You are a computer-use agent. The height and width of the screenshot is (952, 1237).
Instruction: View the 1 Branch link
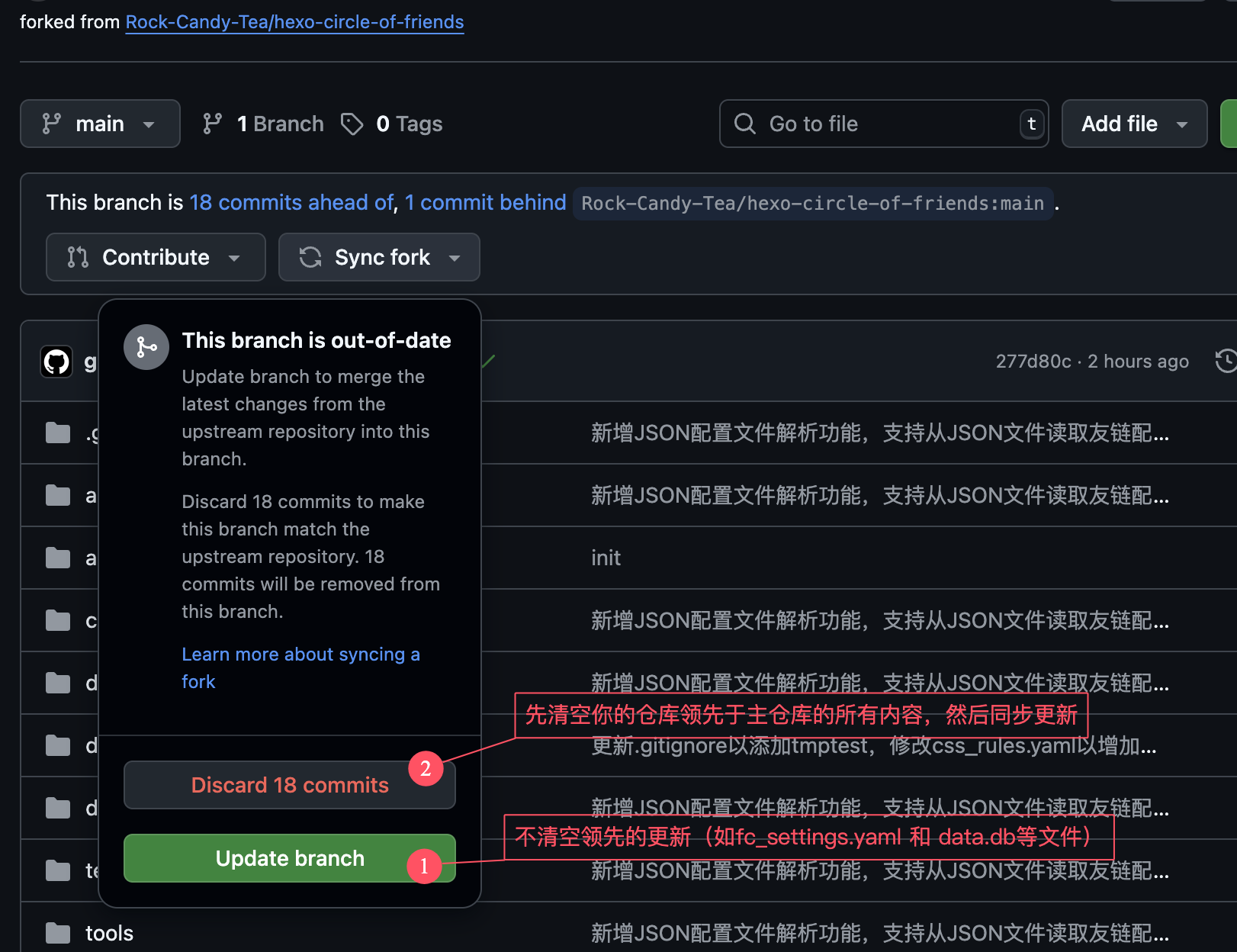point(280,124)
